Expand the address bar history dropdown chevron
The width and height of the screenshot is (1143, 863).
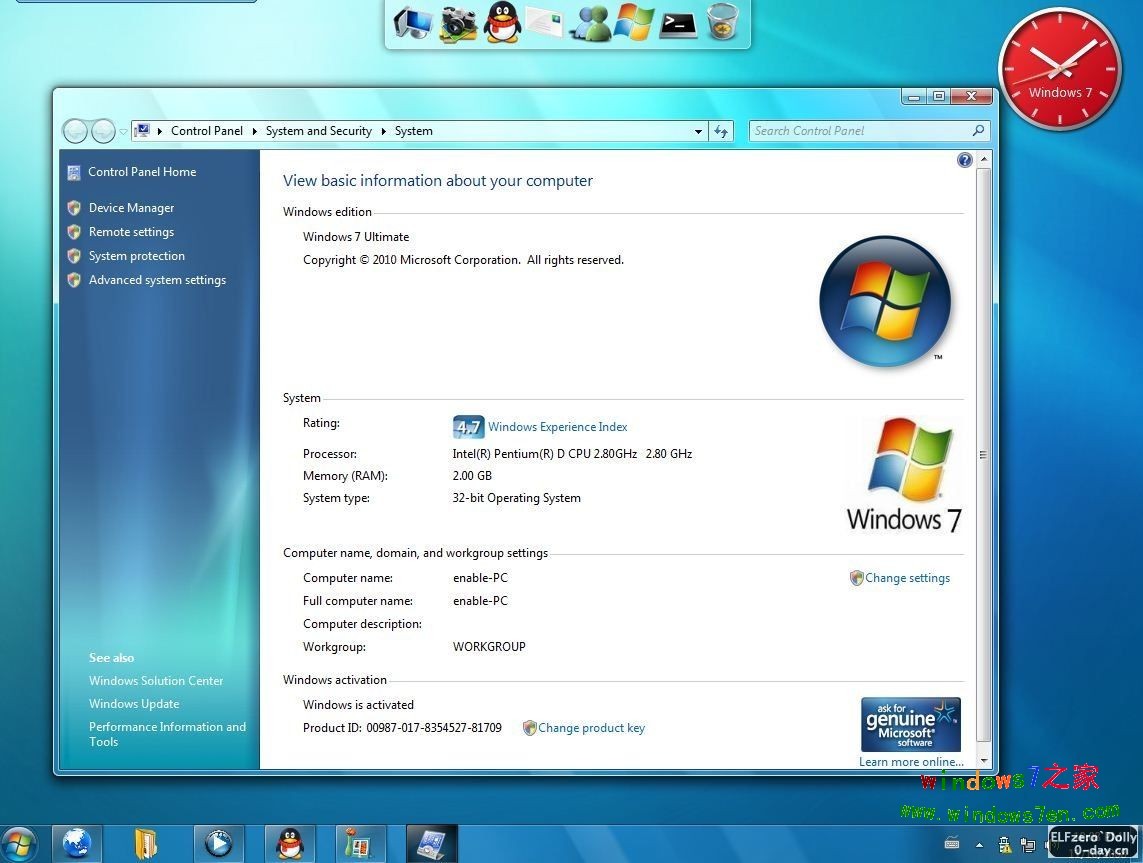pyautogui.click(x=123, y=131)
